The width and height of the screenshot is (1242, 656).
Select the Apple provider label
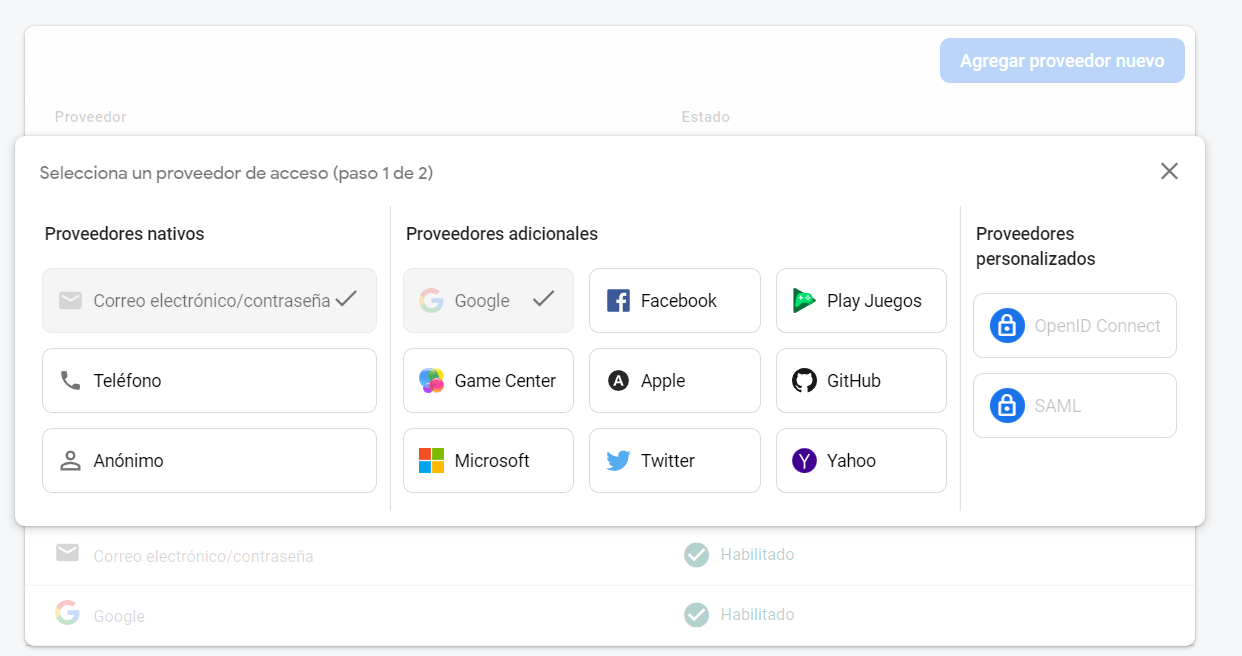pos(663,381)
